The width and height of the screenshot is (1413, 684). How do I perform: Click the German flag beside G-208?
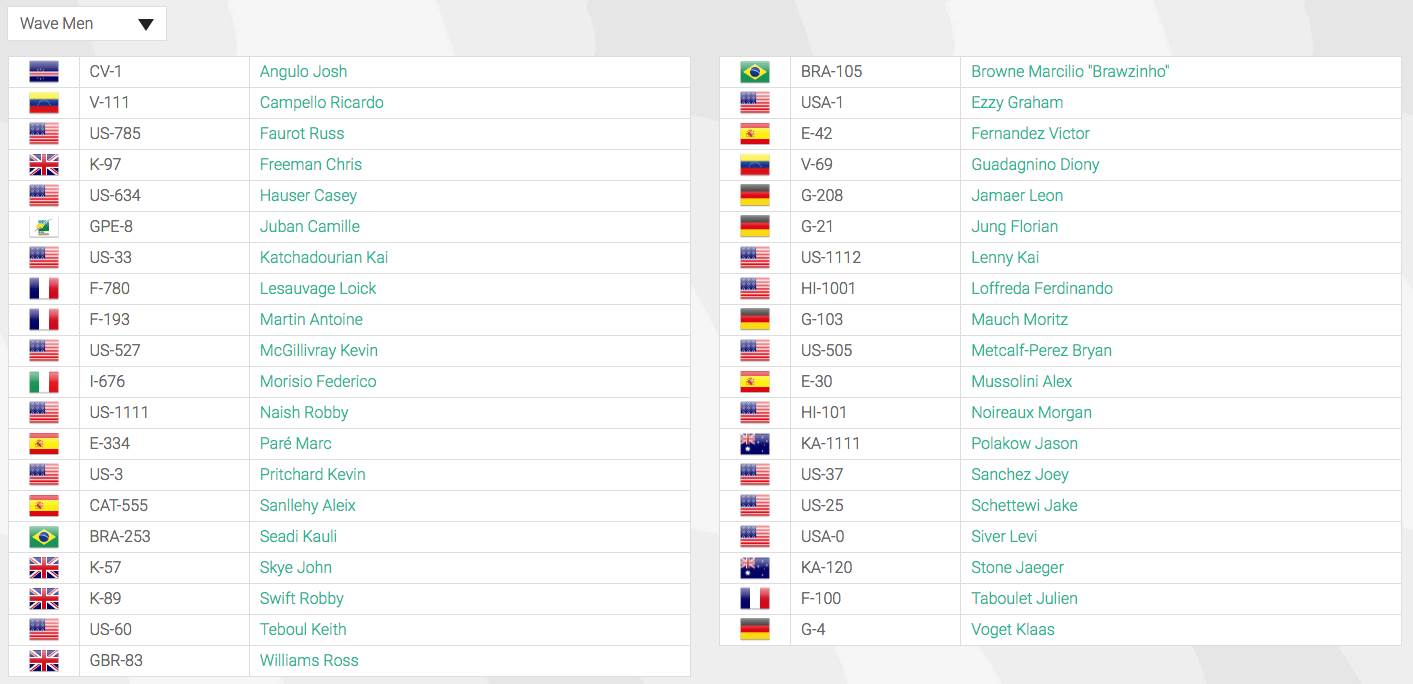[755, 196]
